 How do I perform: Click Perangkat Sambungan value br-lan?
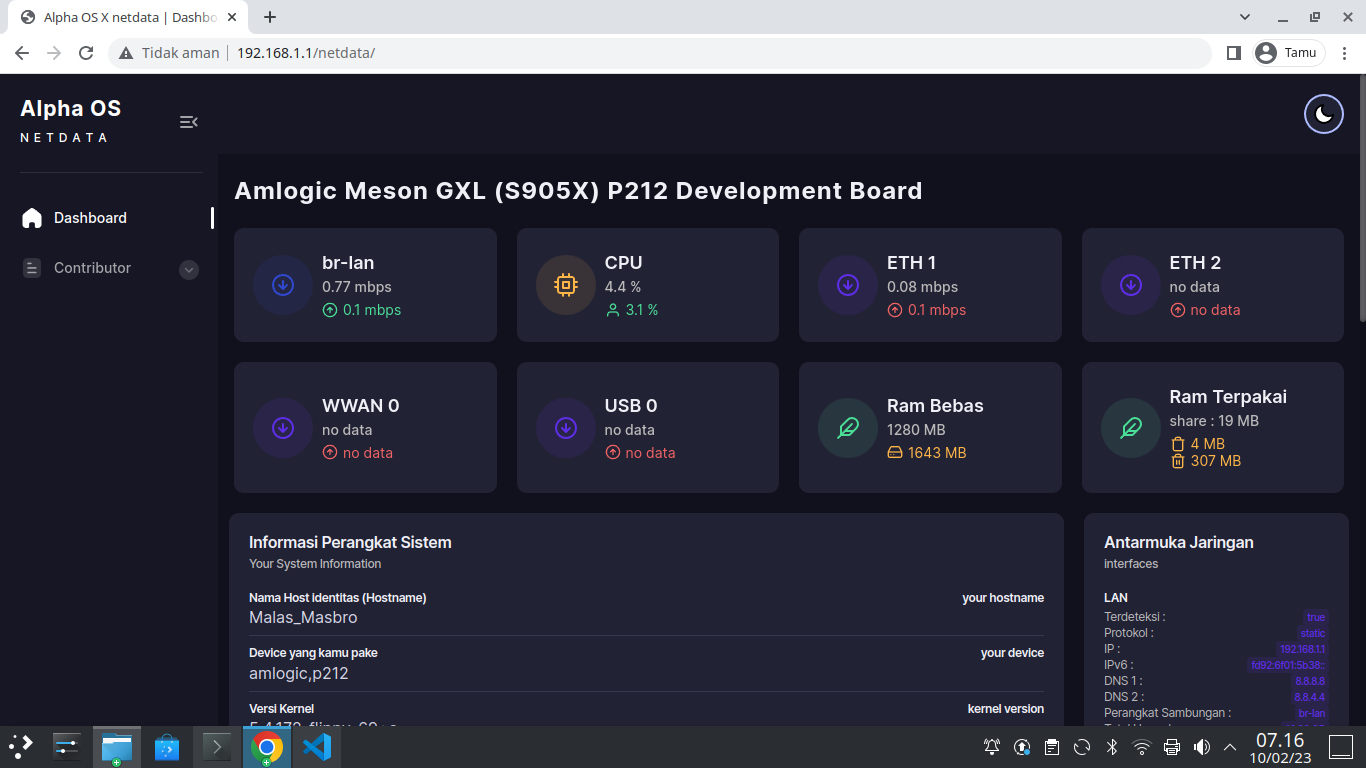click(x=1312, y=713)
